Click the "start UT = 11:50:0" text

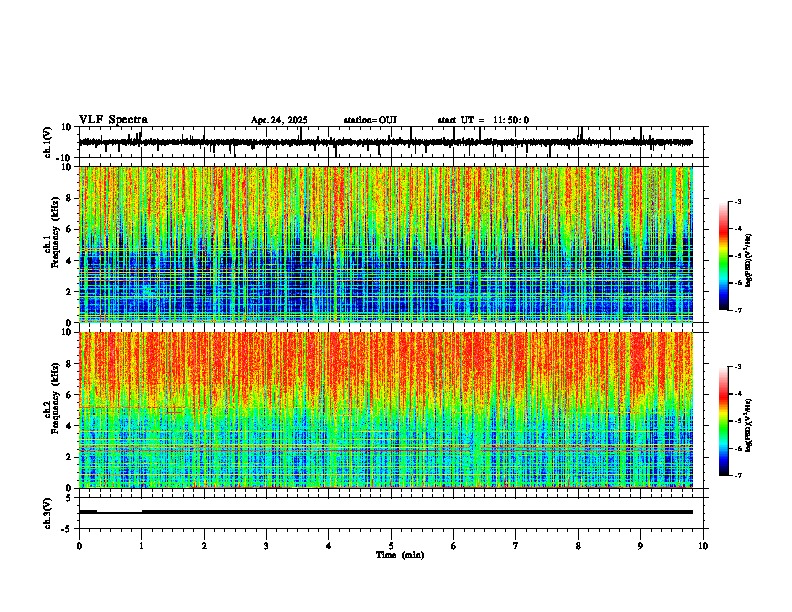(x=483, y=120)
